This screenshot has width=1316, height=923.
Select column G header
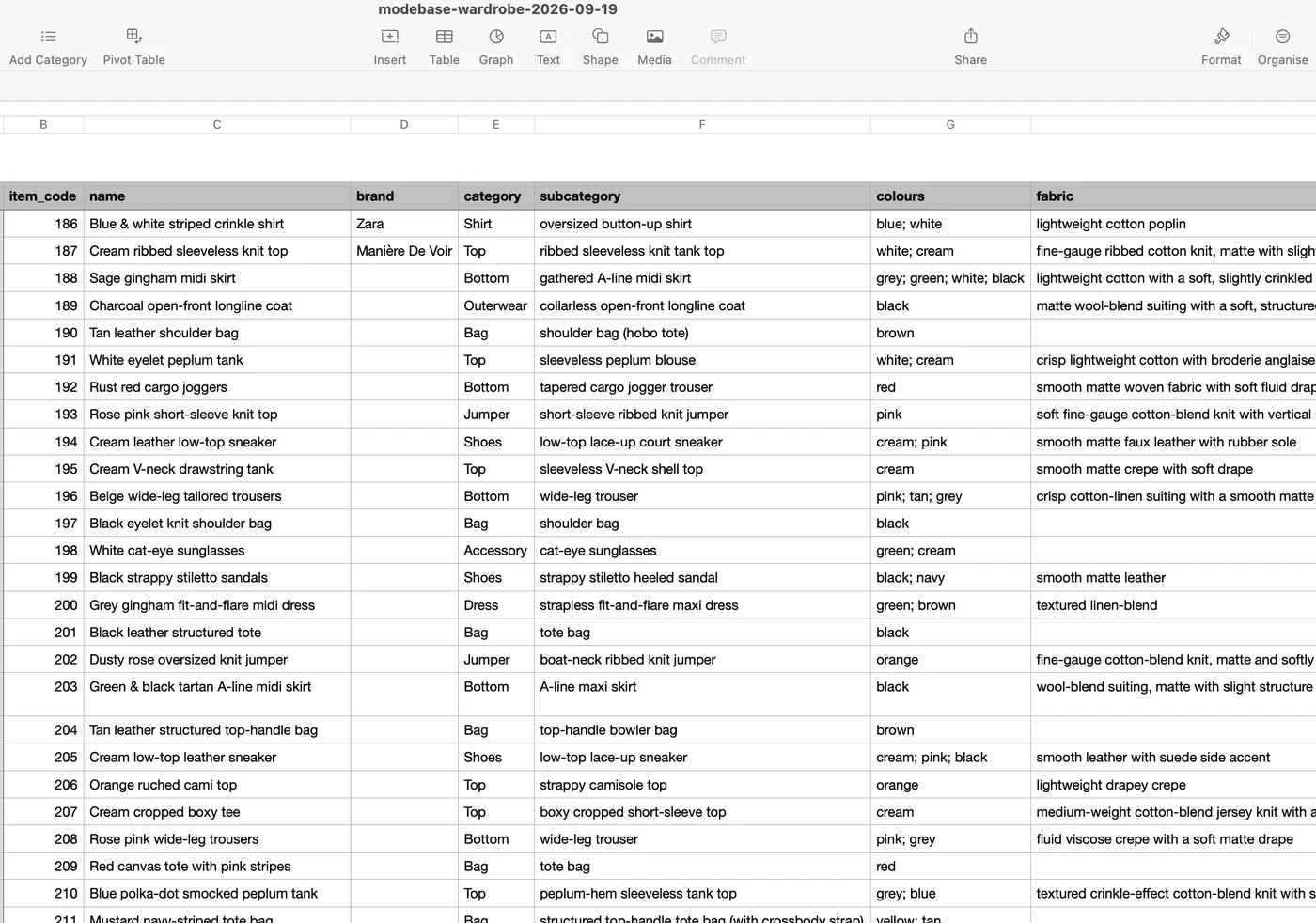950,124
